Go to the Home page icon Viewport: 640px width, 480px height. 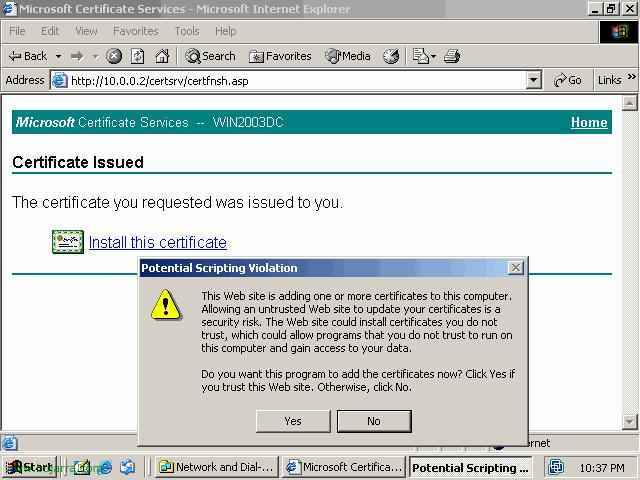pyautogui.click(x=162, y=56)
